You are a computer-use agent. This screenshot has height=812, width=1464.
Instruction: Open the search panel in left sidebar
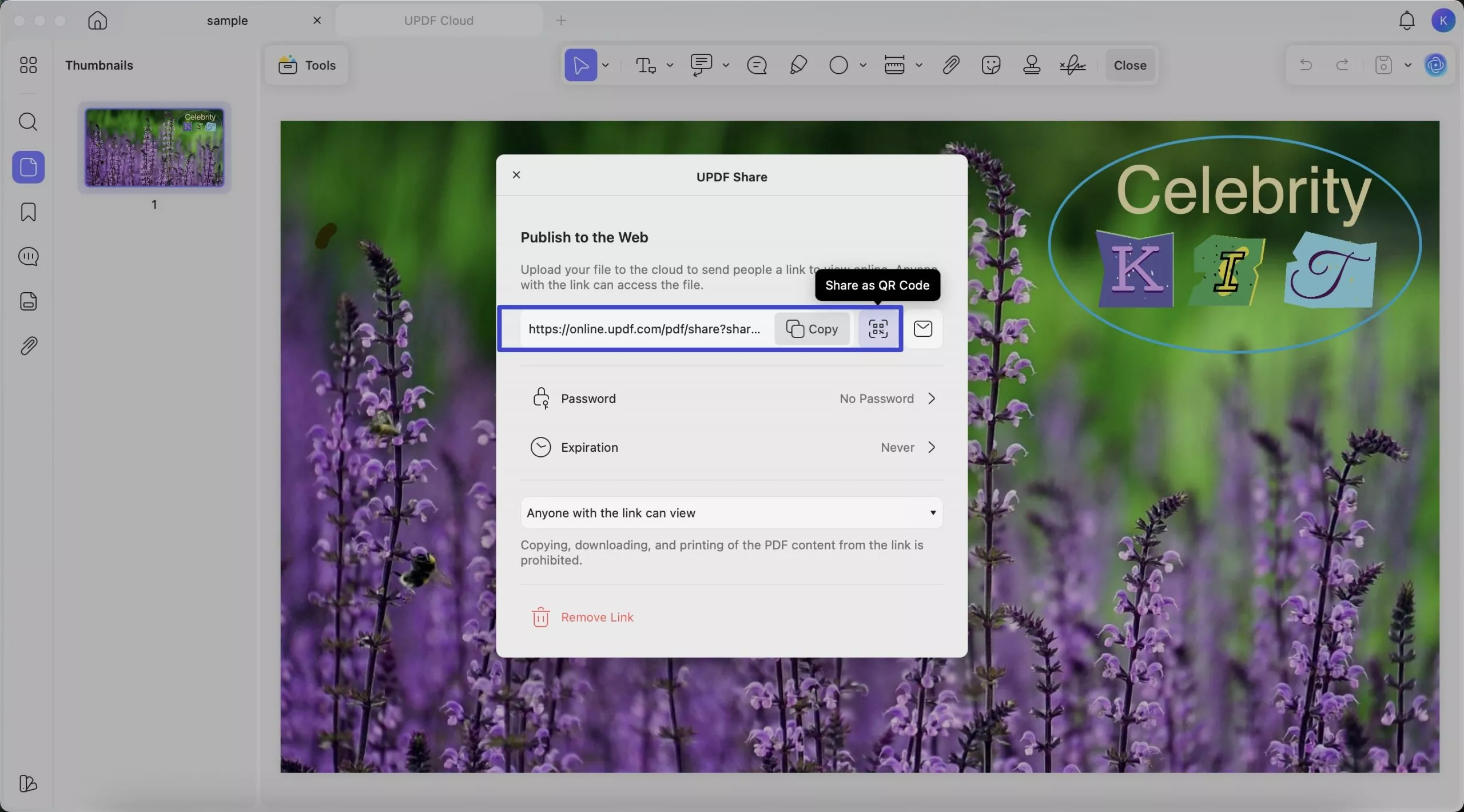(28, 122)
